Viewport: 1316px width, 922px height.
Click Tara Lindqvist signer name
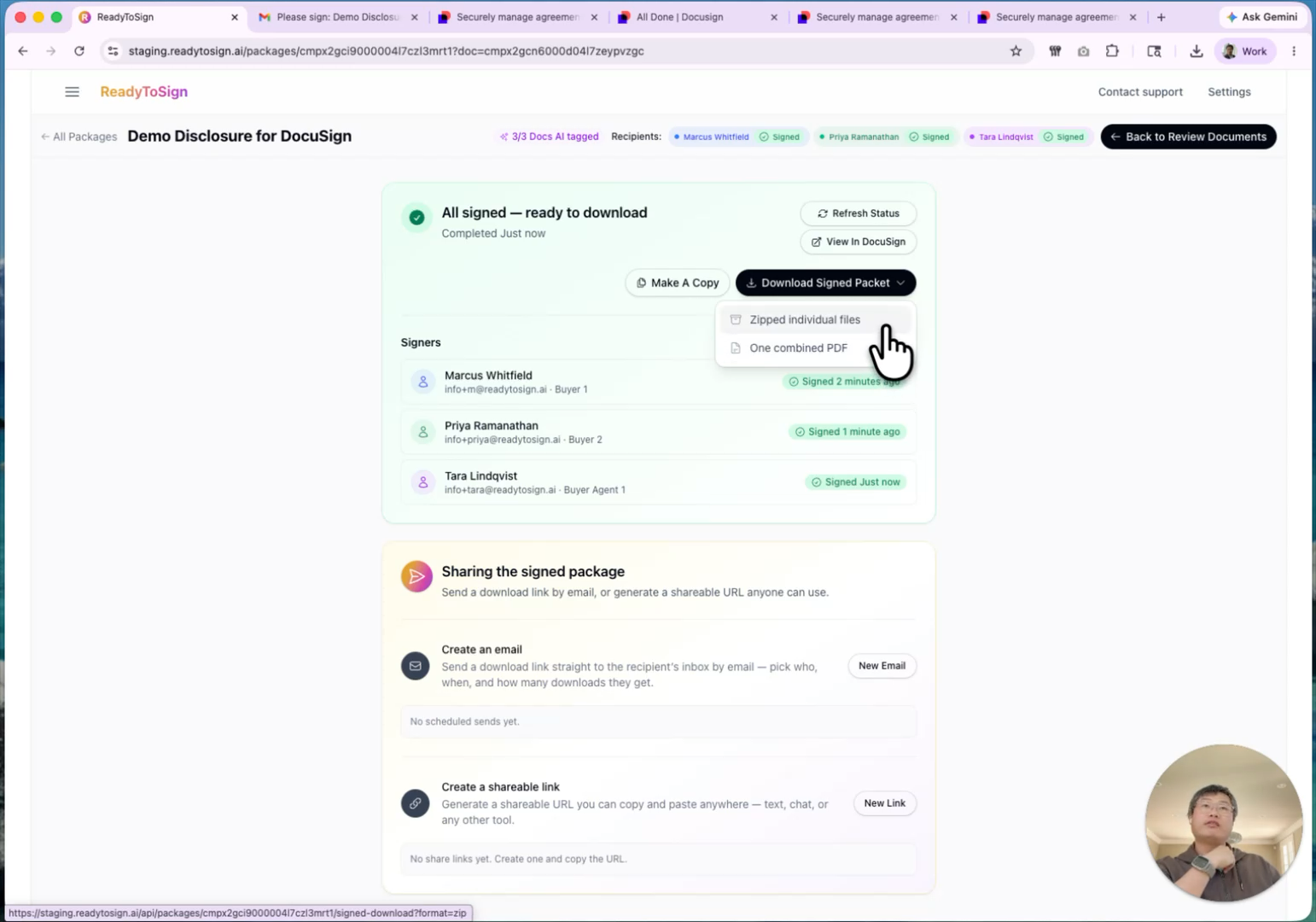pos(480,476)
